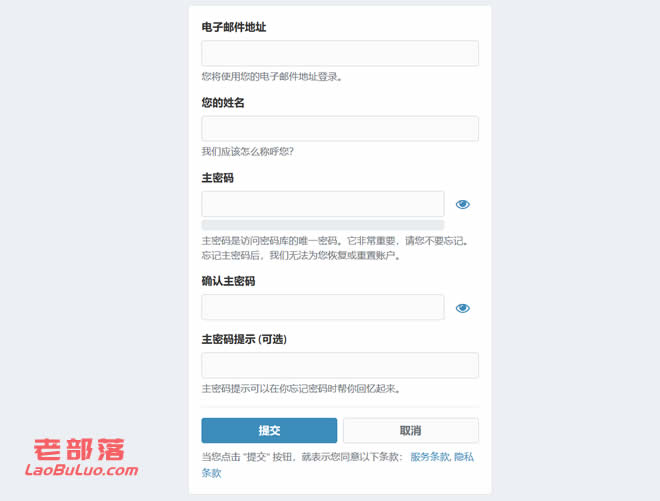Click hint text 您将使用您的电子邮件地址登录。
This screenshot has height=501, width=660.
pyautogui.click(x=272, y=77)
